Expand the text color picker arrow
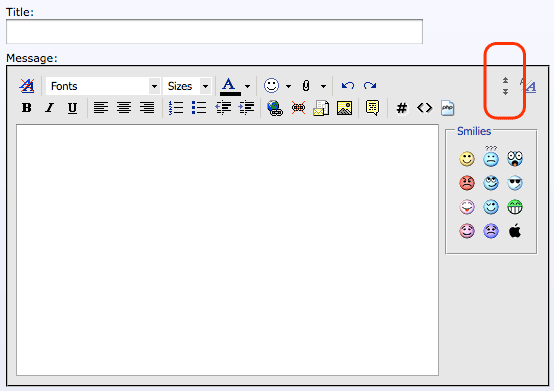Screen dimensions: 554x391 (x=247, y=86)
